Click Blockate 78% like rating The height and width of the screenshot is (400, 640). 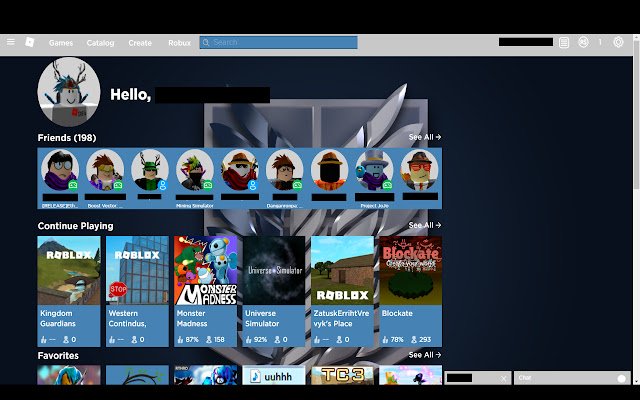click(393, 340)
